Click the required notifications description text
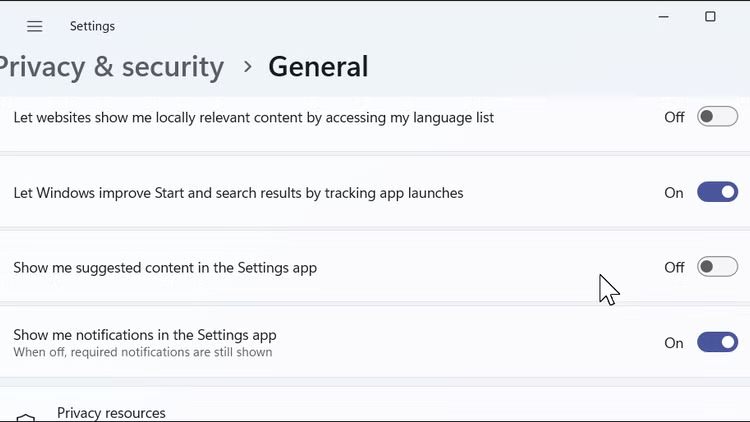Screen dimensions: 750x422 143,352
